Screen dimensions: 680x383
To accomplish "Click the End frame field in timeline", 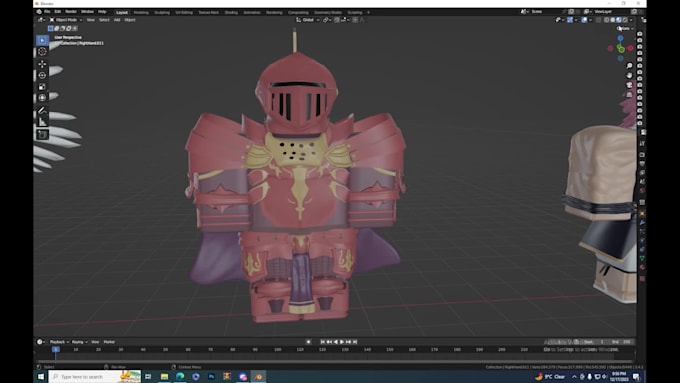I will [621, 342].
